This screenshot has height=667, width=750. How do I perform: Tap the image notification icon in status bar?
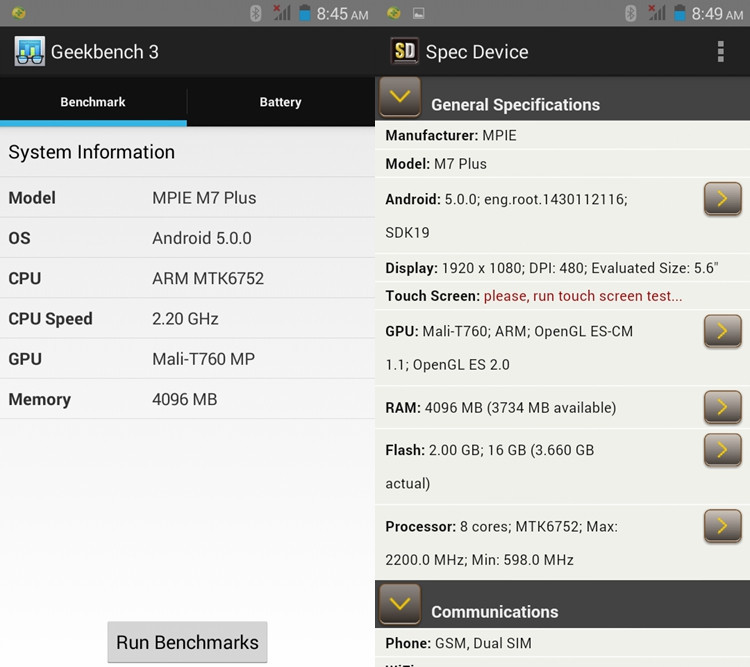pos(419,13)
